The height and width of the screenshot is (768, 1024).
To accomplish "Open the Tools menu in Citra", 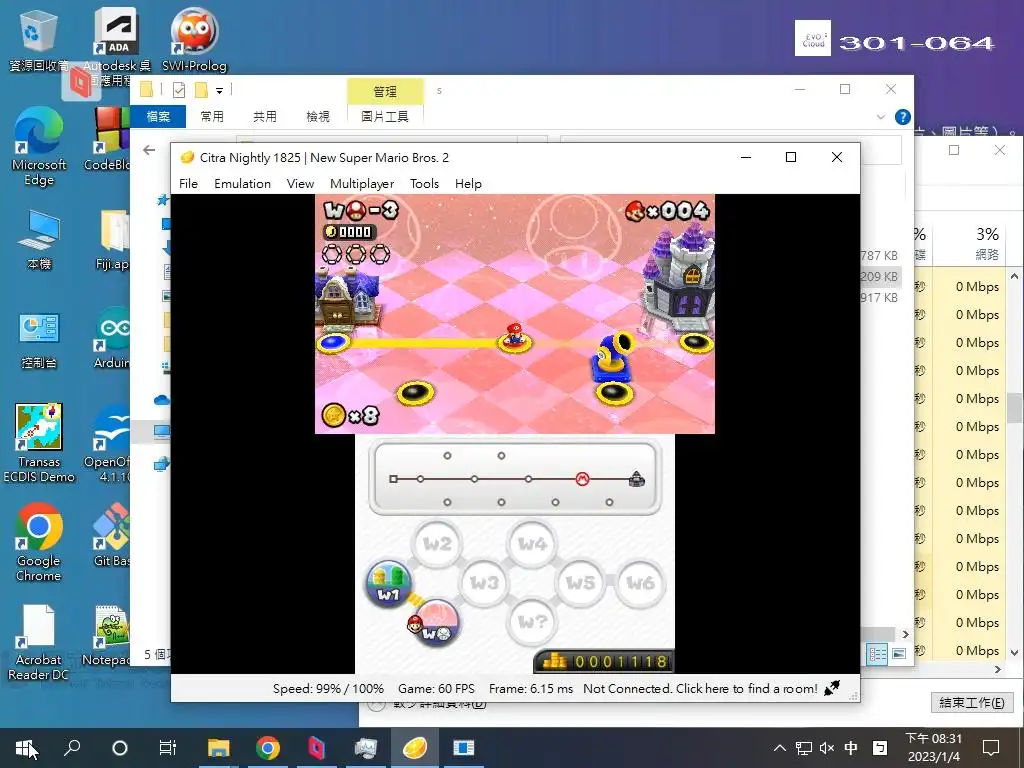I will (x=424, y=184).
